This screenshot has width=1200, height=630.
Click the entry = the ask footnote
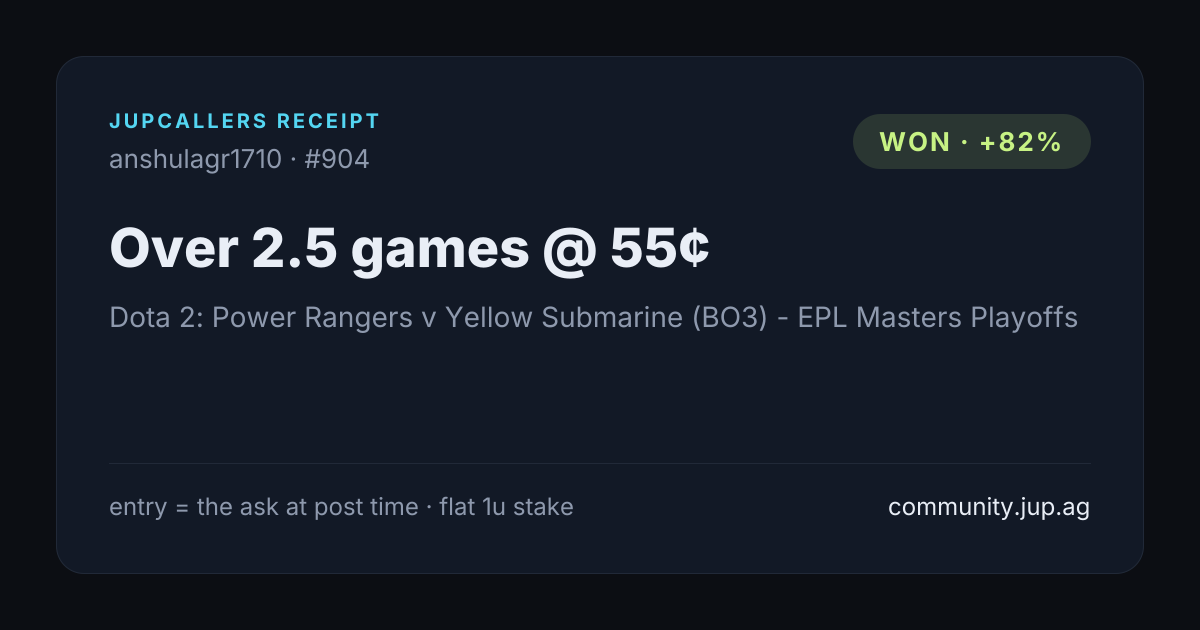pos(263,507)
